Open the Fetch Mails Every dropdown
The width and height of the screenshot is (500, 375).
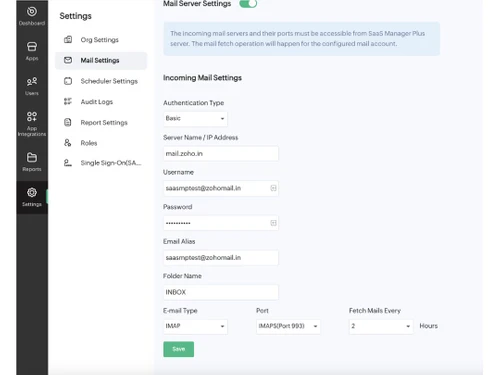pyautogui.click(x=381, y=326)
